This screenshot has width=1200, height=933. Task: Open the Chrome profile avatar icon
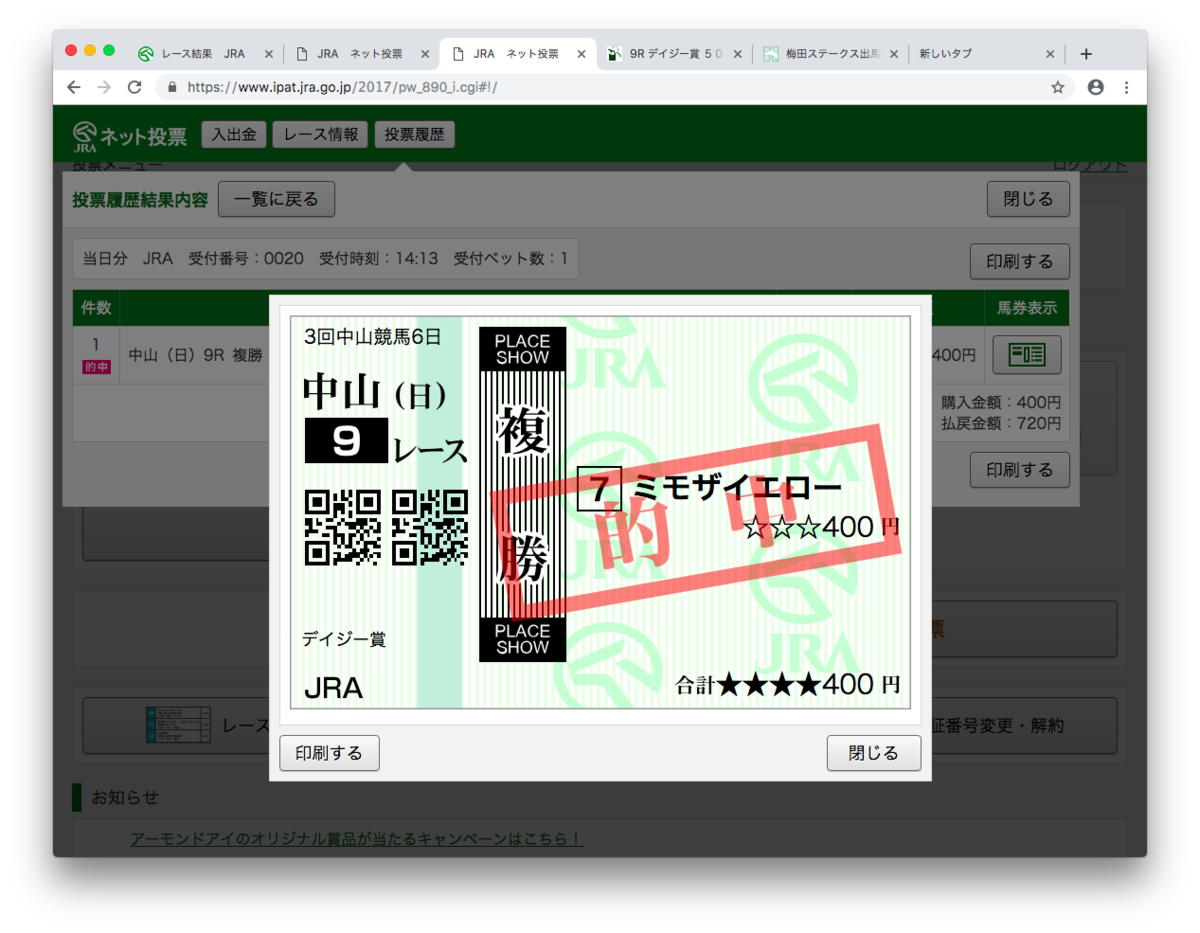(x=1095, y=87)
